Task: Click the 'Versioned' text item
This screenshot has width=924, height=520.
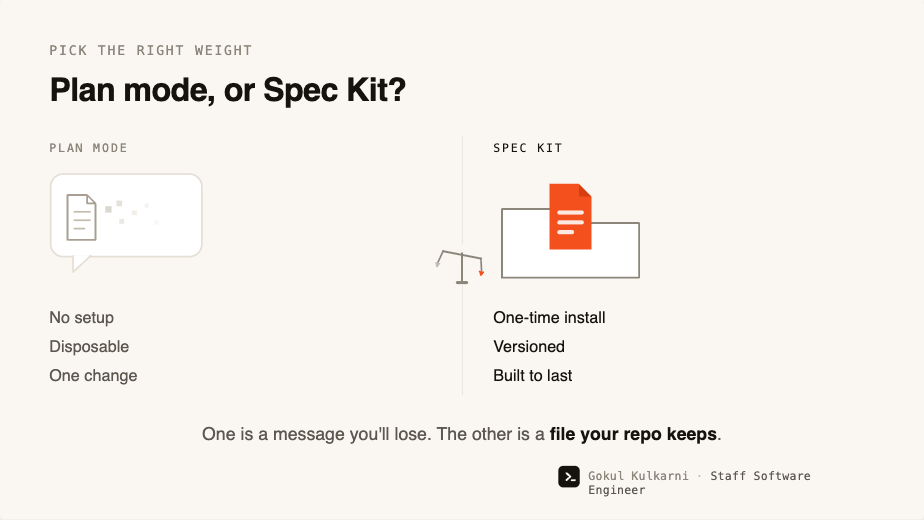Action: tap(529, 347)
